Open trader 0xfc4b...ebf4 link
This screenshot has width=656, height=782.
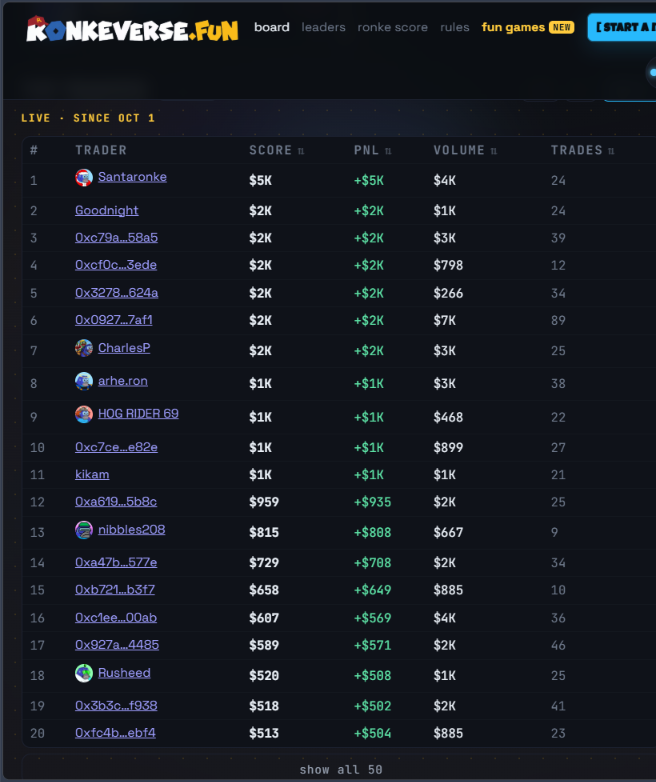[x=115, y=733]
